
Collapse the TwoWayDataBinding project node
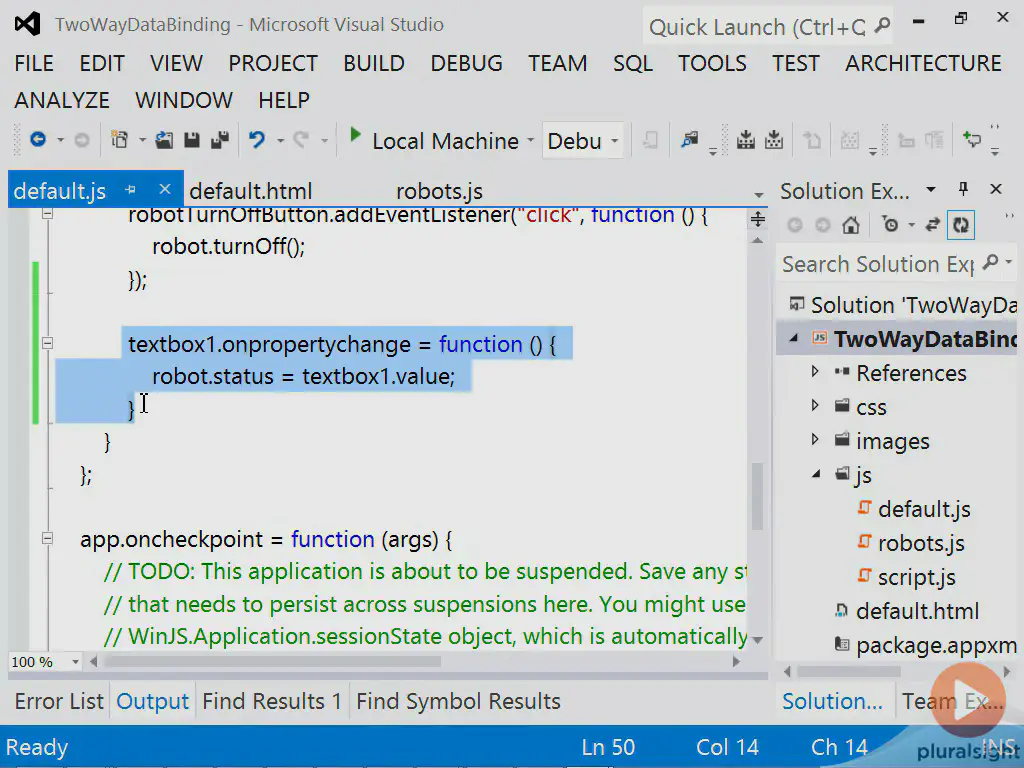point(793,338)
